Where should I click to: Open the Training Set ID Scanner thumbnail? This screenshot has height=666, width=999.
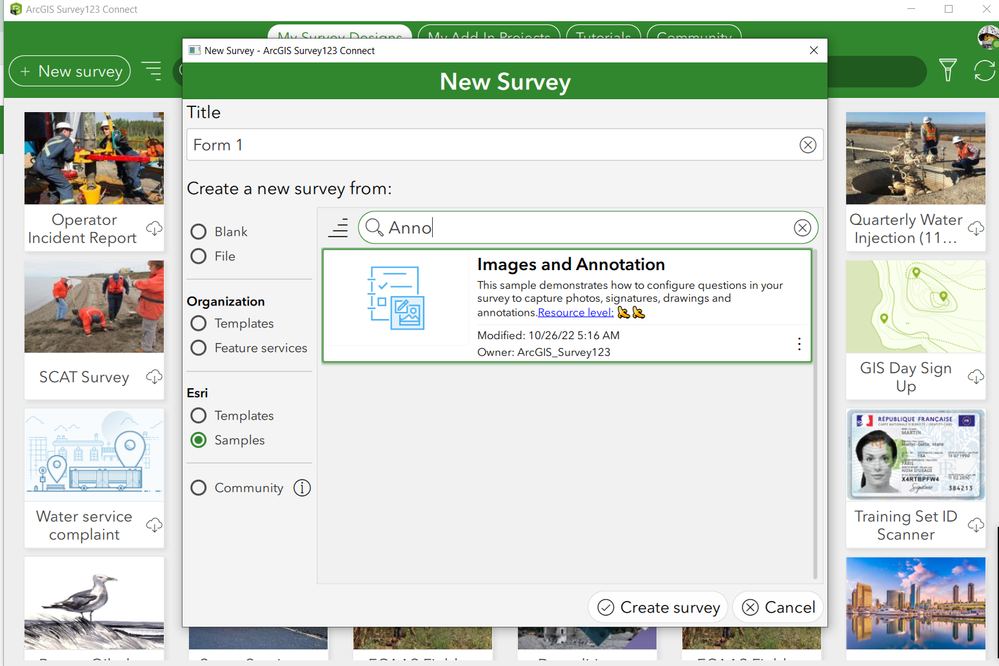(x=916, y=455)
